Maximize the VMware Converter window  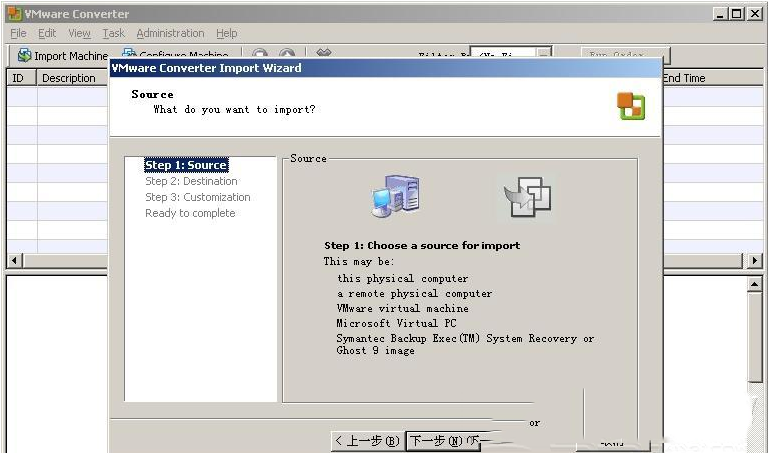(x=737, y=14)
